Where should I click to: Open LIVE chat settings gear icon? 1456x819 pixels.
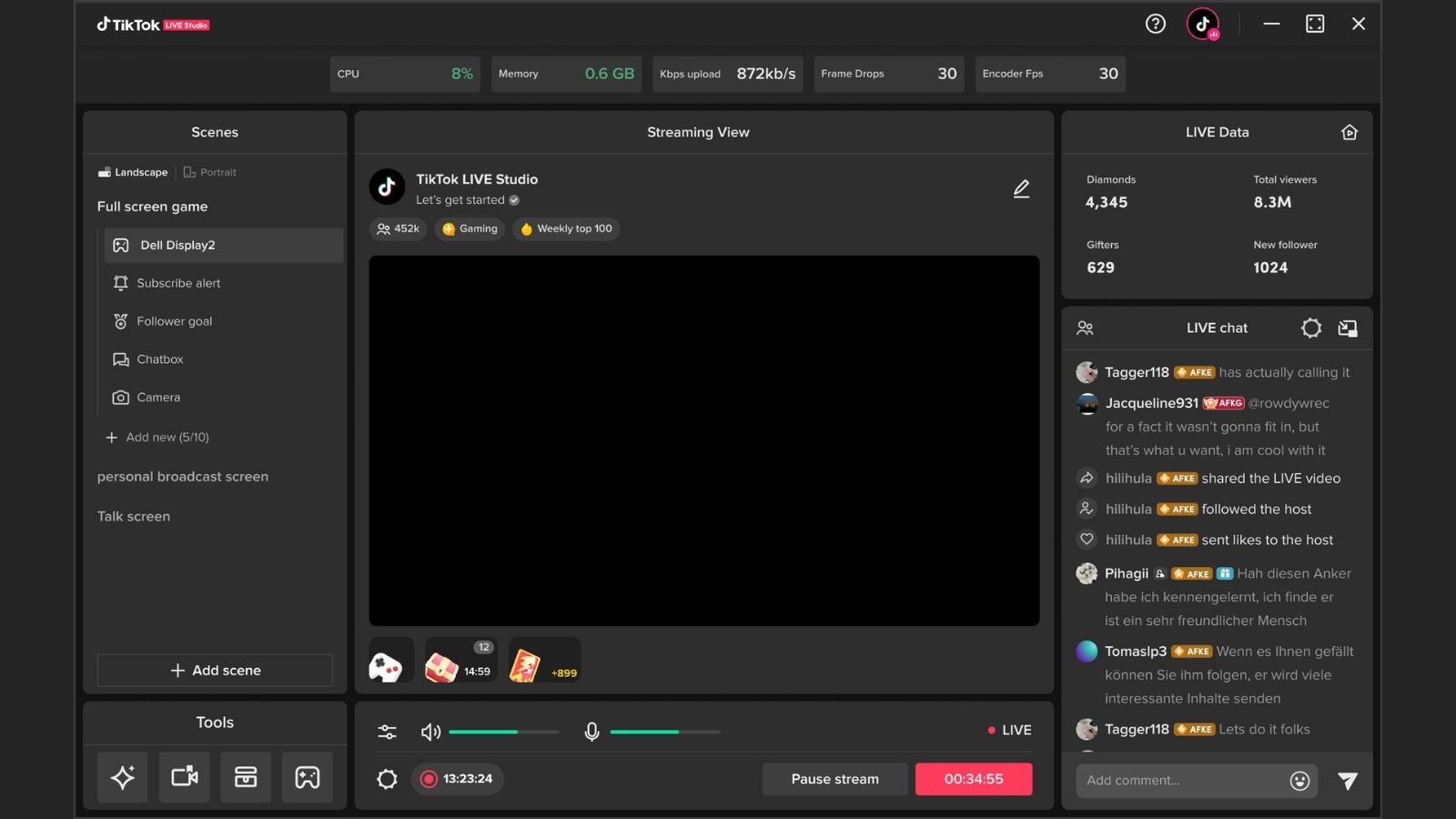pyautogui.click(x=1311, y=328)
